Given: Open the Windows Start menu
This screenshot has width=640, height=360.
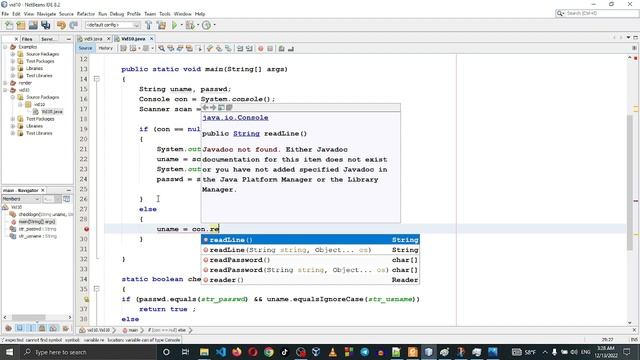Looking at the screenshot, I should pos(9,352).
